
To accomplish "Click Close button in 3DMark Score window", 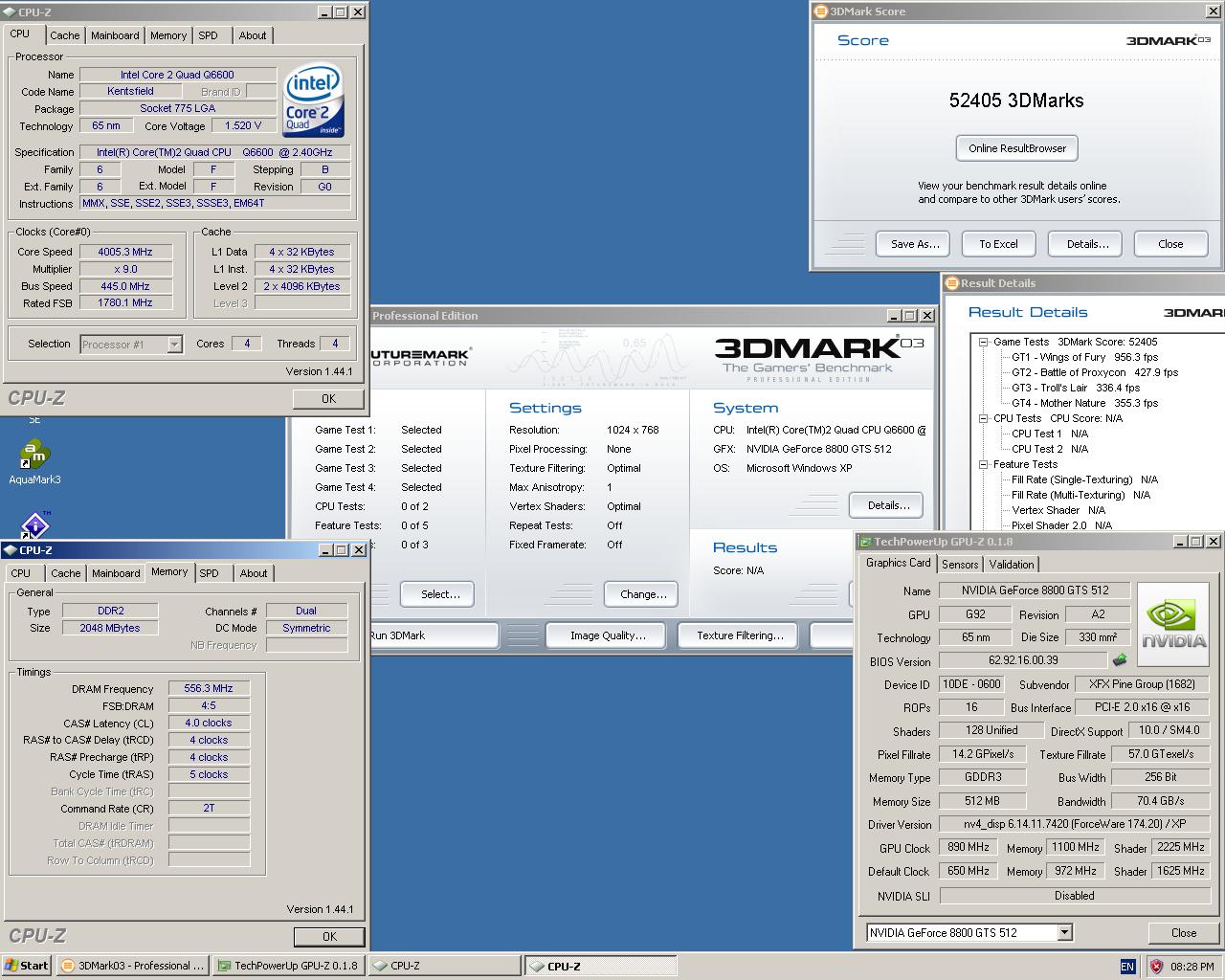I will 1170,244.
